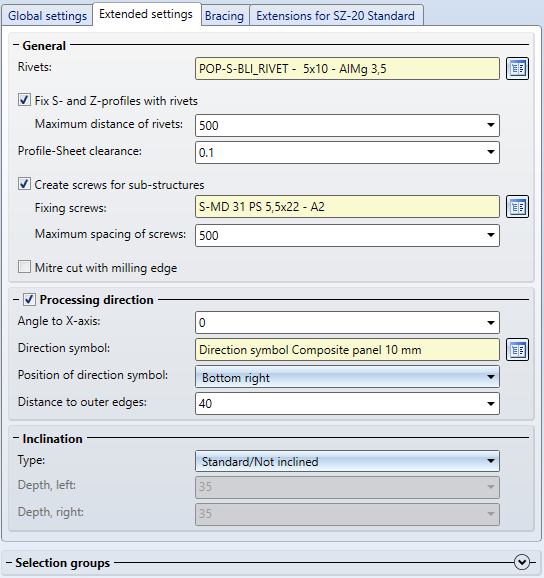This screenshot has height=578, width=544.
Task: Switch to Global settings tab
Action: coord(47,16)
